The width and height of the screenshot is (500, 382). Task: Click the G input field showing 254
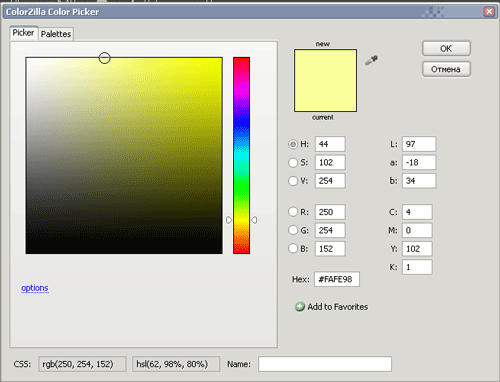pyautogui.click(x=330, y=230)
